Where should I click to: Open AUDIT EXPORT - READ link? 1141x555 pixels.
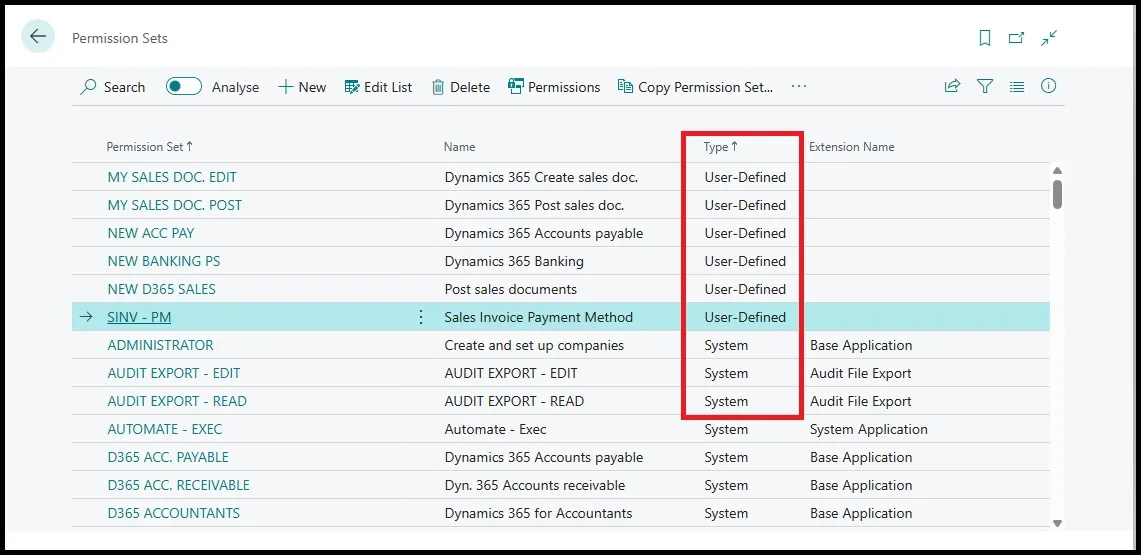click(x=177, y=402)
